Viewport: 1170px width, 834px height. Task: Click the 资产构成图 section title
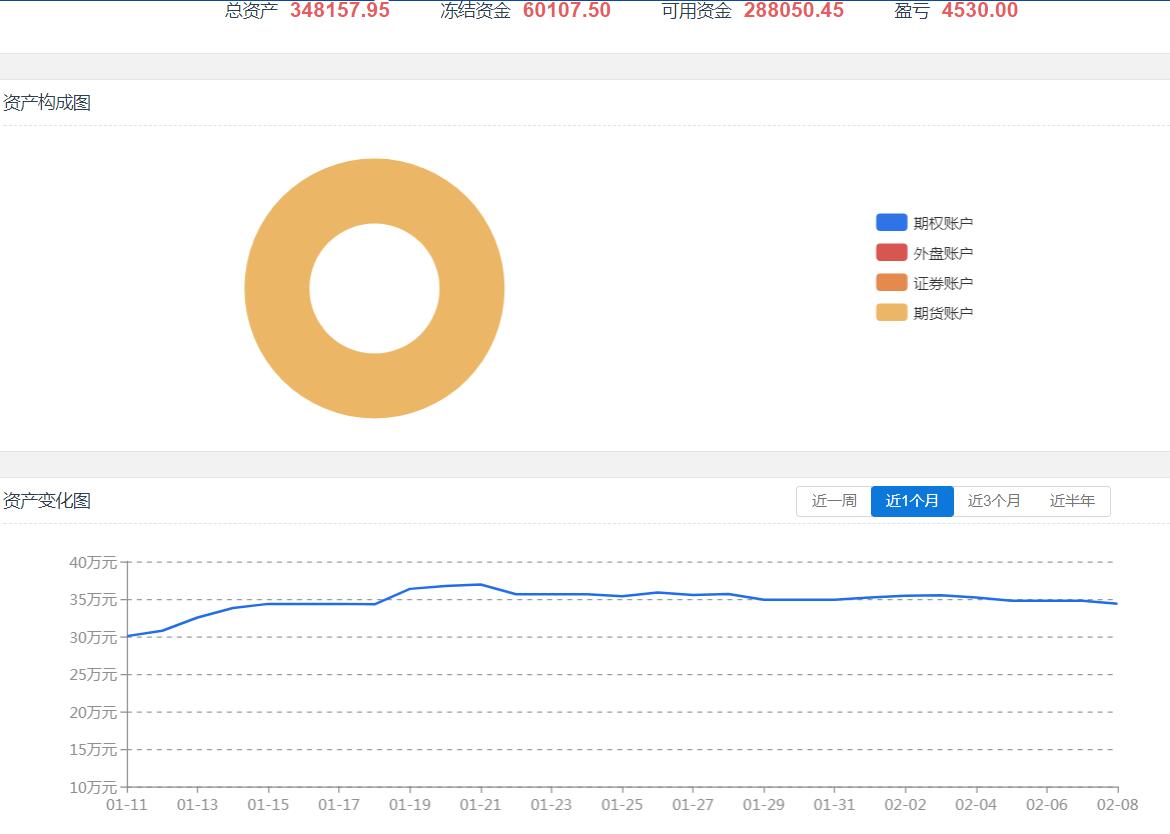tap(47, 103)
